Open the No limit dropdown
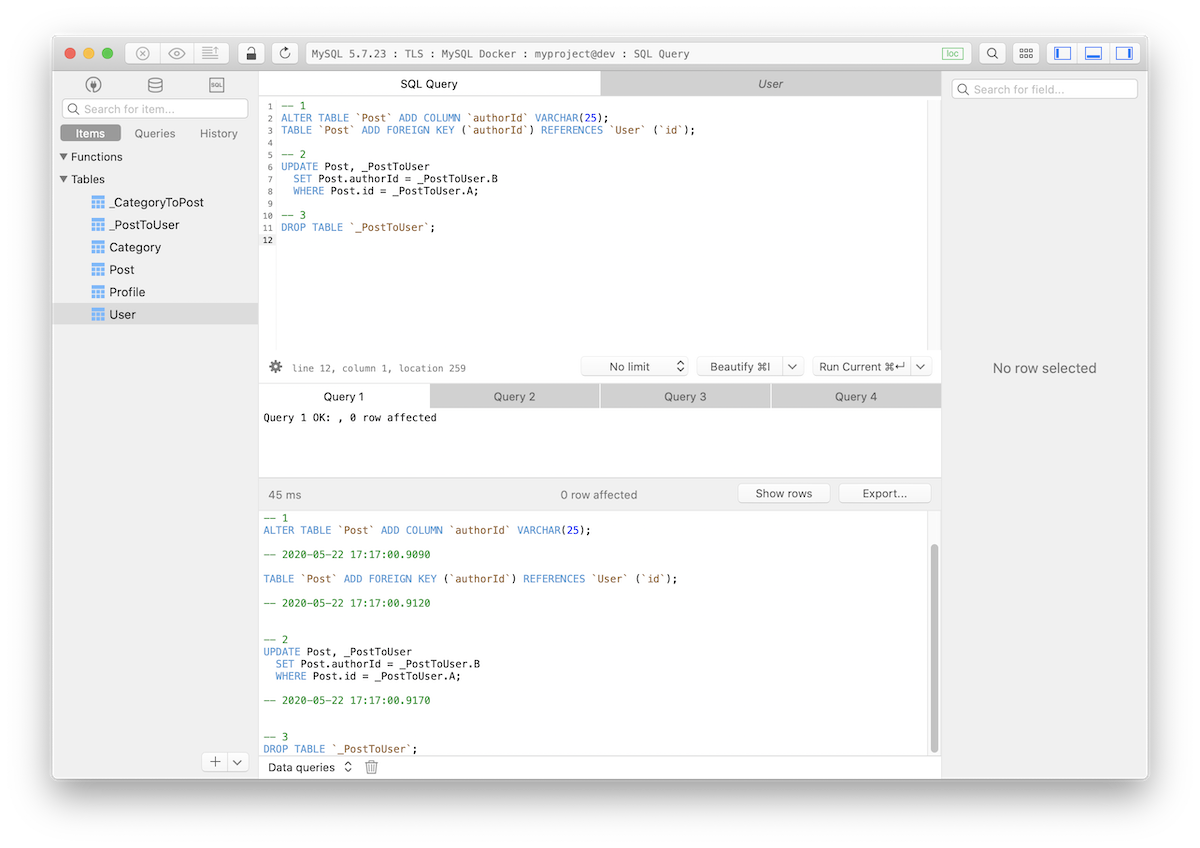Screen dimensions: 1200x848 [x=634, y=366]
